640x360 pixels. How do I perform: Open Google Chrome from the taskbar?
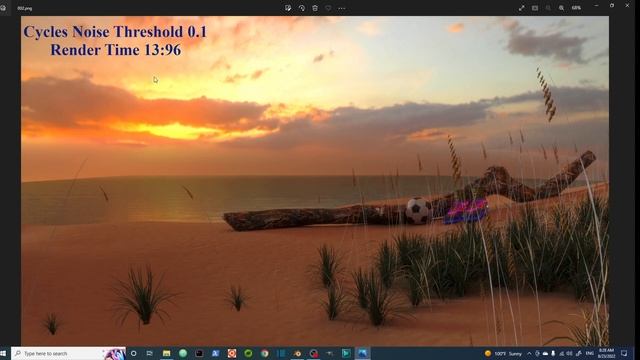pyautogui.click(x=264, y=353)
